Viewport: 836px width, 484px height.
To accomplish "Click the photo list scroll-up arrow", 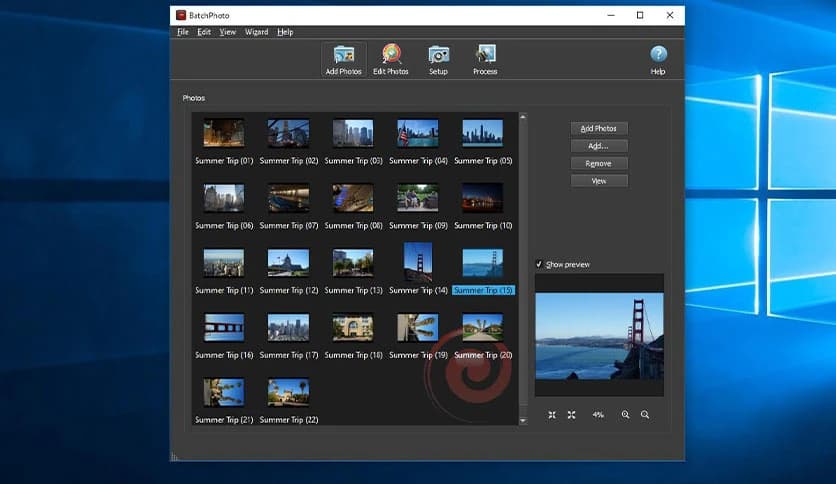I will 522,117.
